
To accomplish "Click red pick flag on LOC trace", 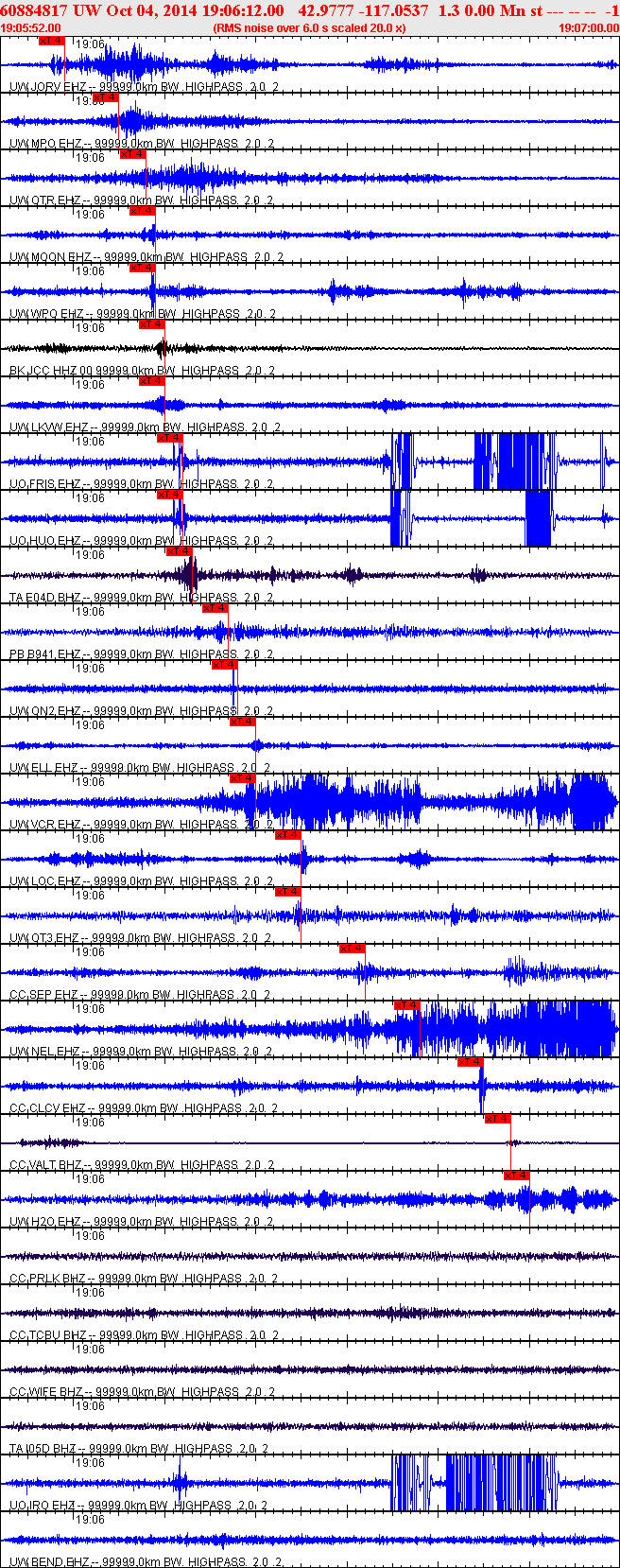I will pyautogui.click(x=288, y=835).
